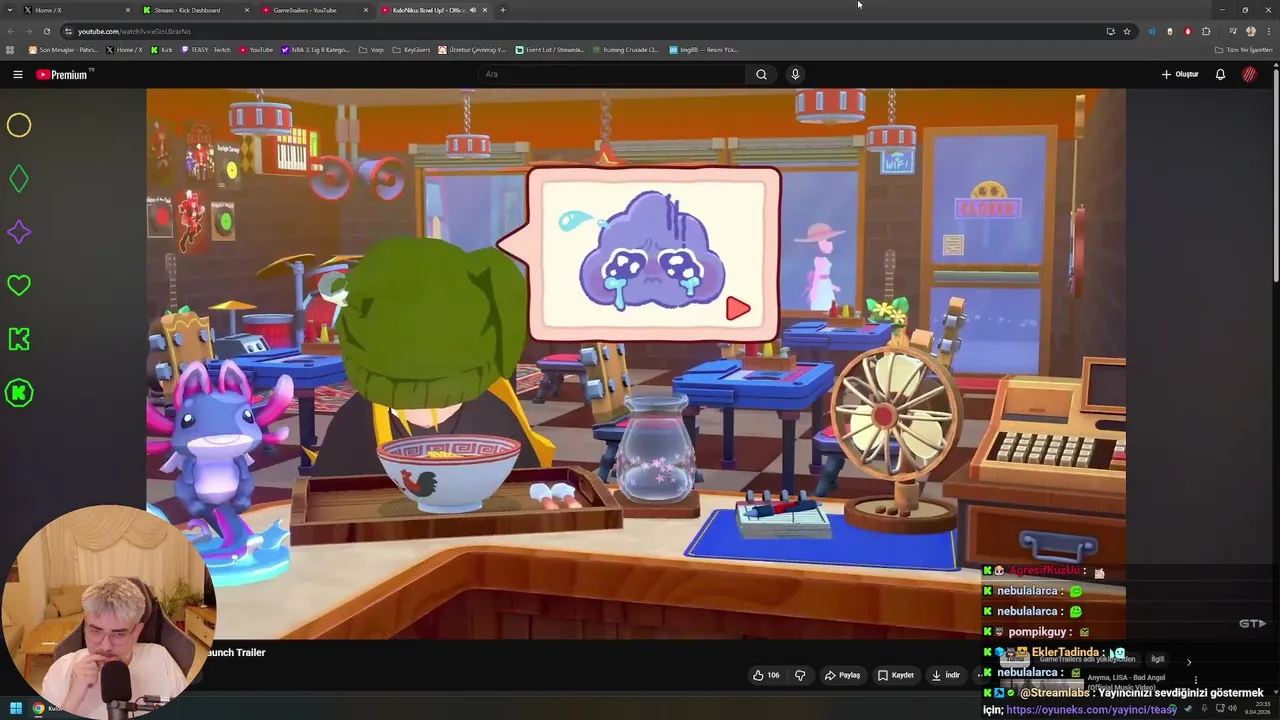The image size is (1280, 720).
Task: Open a new browser tab
Action: tap(502, 10)
